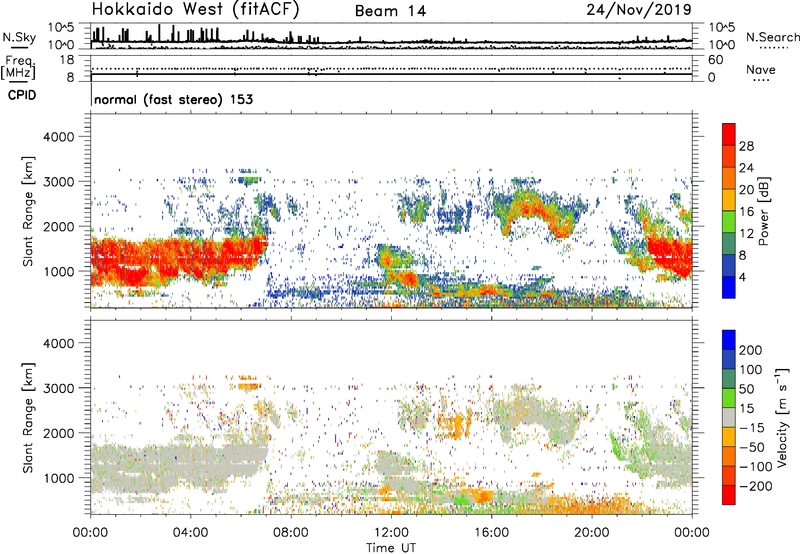Click velocity colorbar tick value '200'
Image resolution: width=800 pixels, height=554 pixels.
coord(751,350)
